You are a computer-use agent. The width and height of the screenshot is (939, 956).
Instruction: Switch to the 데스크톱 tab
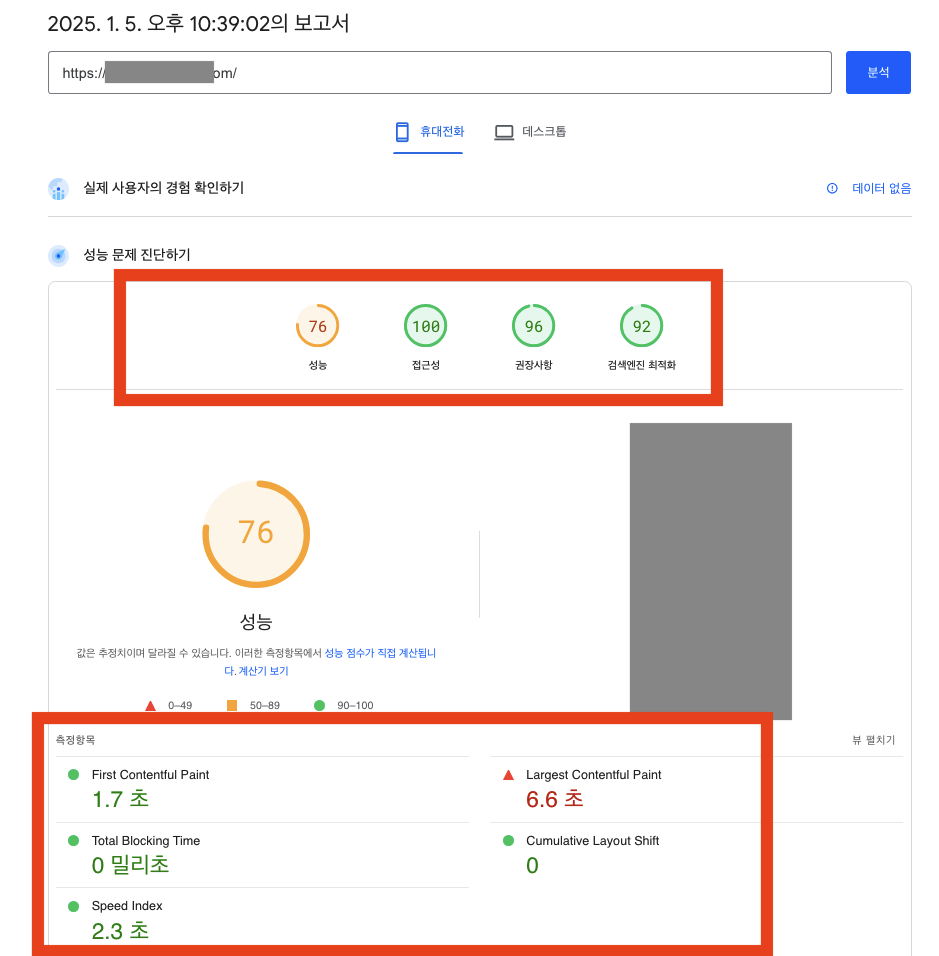530,131
